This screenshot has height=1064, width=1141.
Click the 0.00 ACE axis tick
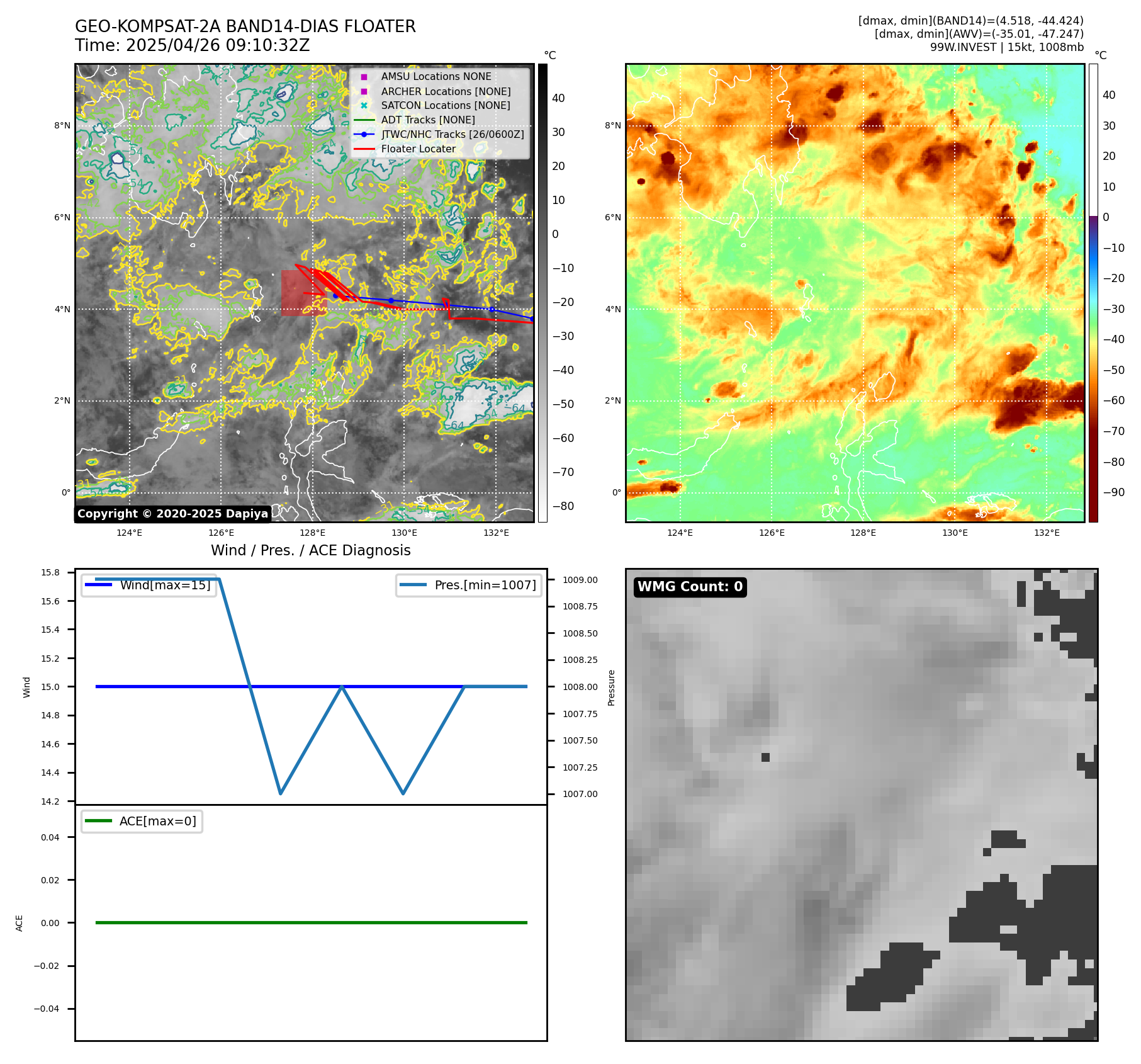click(50, 923)
